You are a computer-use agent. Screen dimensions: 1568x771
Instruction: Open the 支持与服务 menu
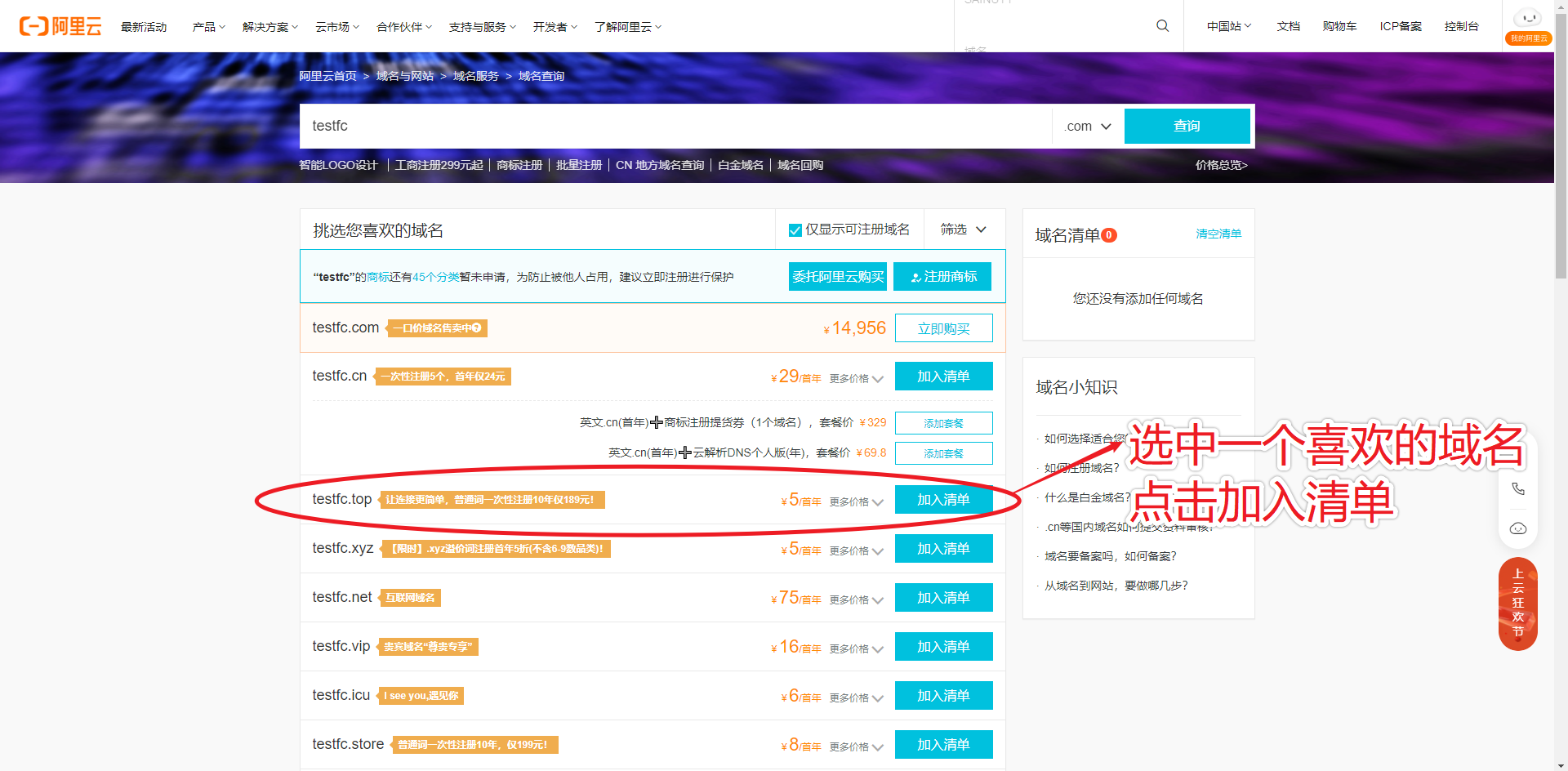(483, 27)
